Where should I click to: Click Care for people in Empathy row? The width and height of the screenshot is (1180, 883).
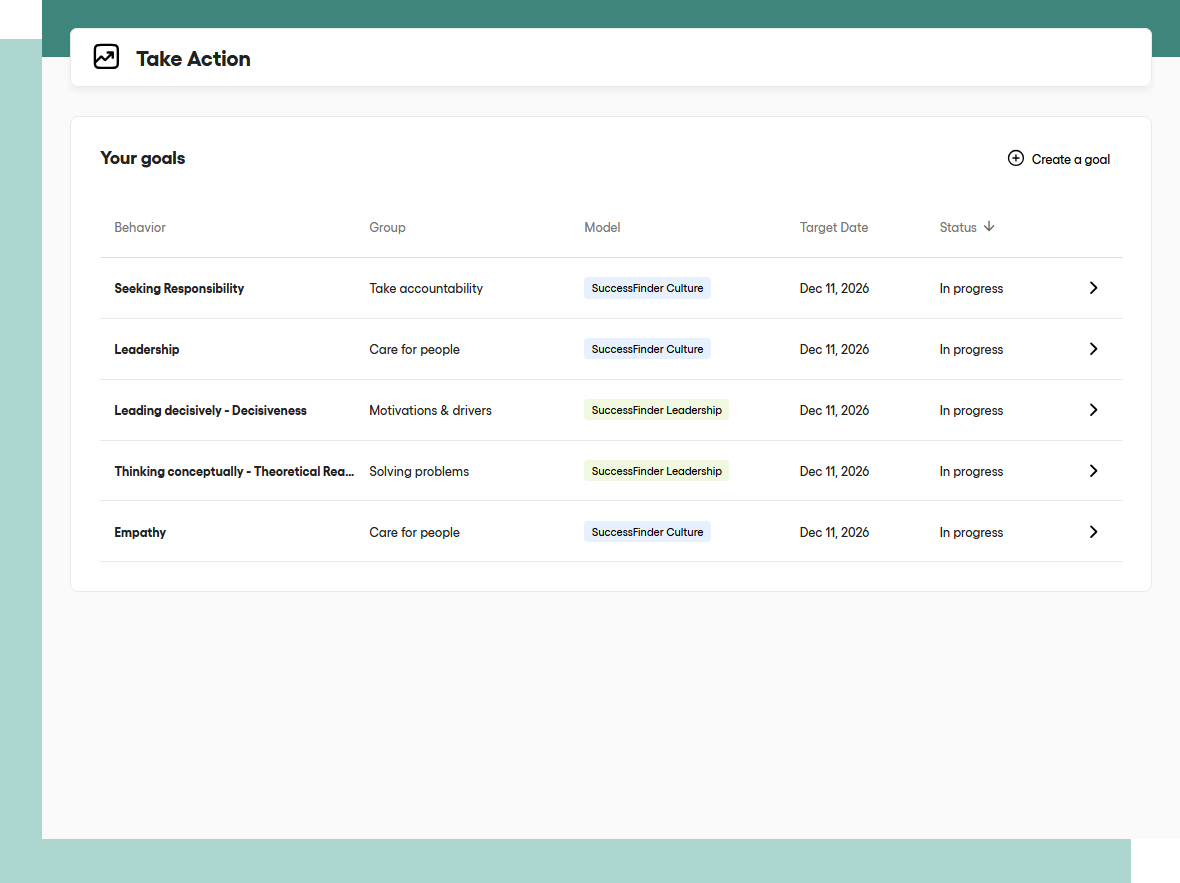pos(414,532)
